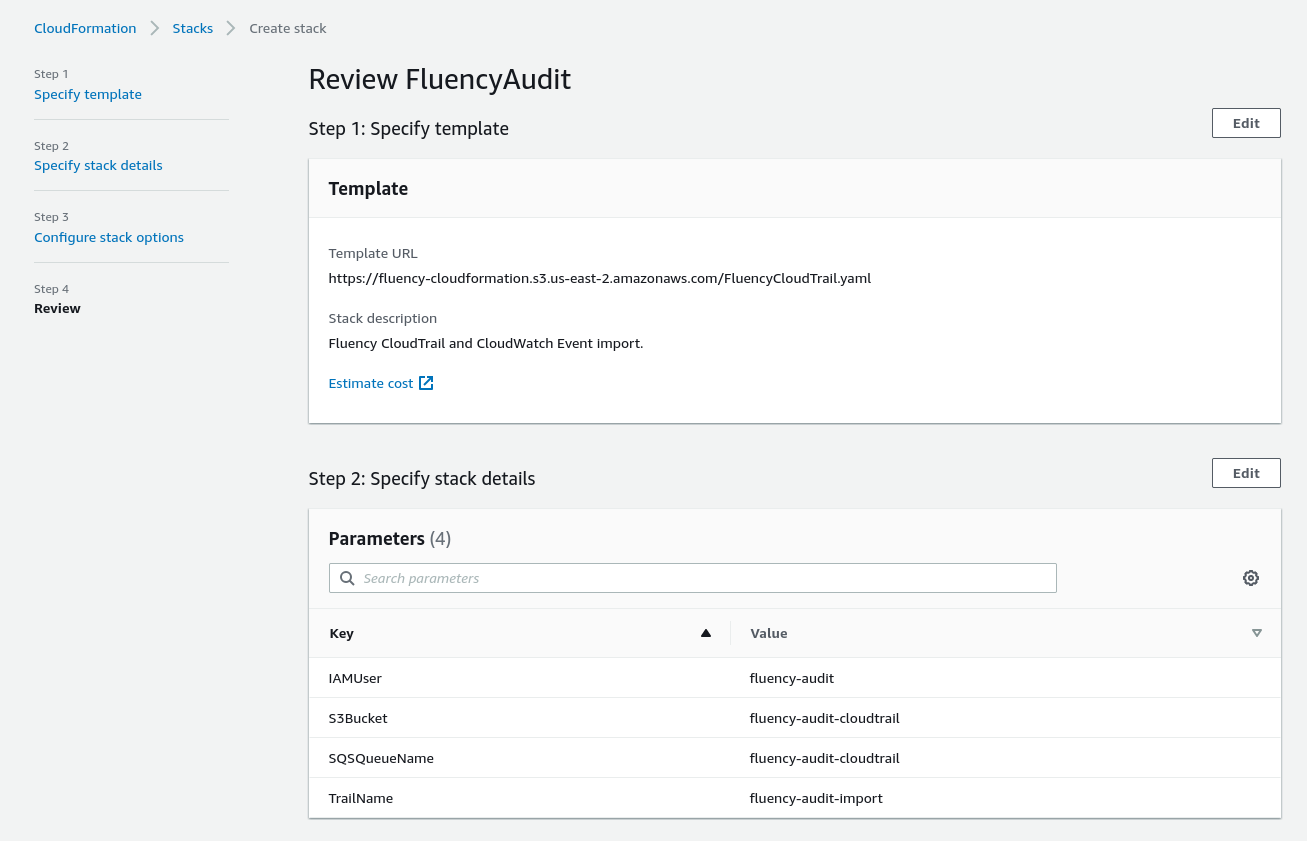Focus the Search parameters field
Screen dimensions: 1307x841
[x=692, y=578]
